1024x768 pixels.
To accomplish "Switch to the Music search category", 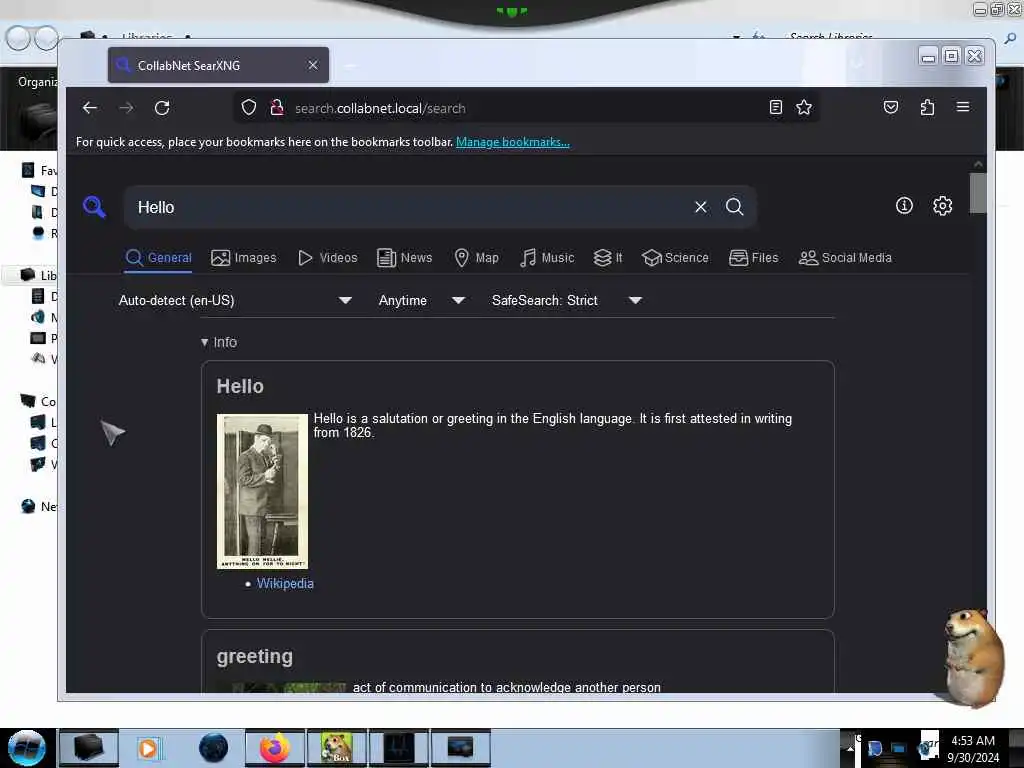I will tap(547, 258).
